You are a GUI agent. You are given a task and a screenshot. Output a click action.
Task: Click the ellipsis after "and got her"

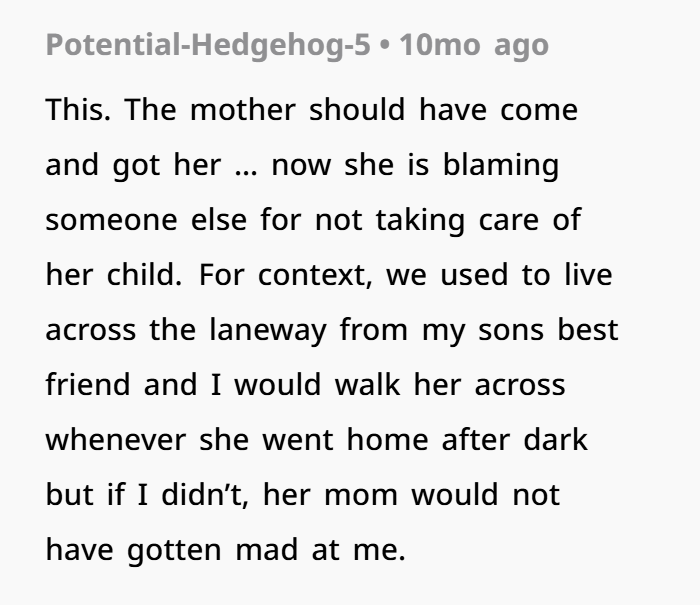243,165
